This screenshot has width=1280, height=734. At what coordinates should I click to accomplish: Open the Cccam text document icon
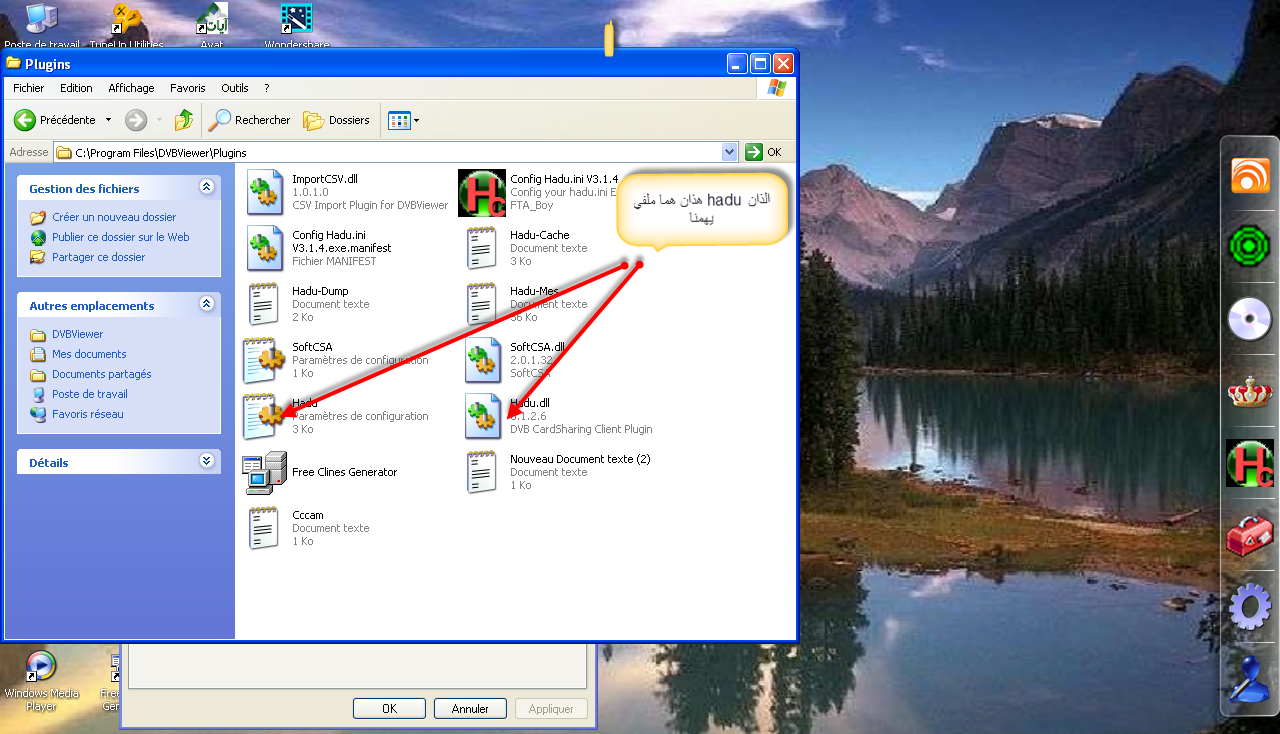click(x=265, y=528)
